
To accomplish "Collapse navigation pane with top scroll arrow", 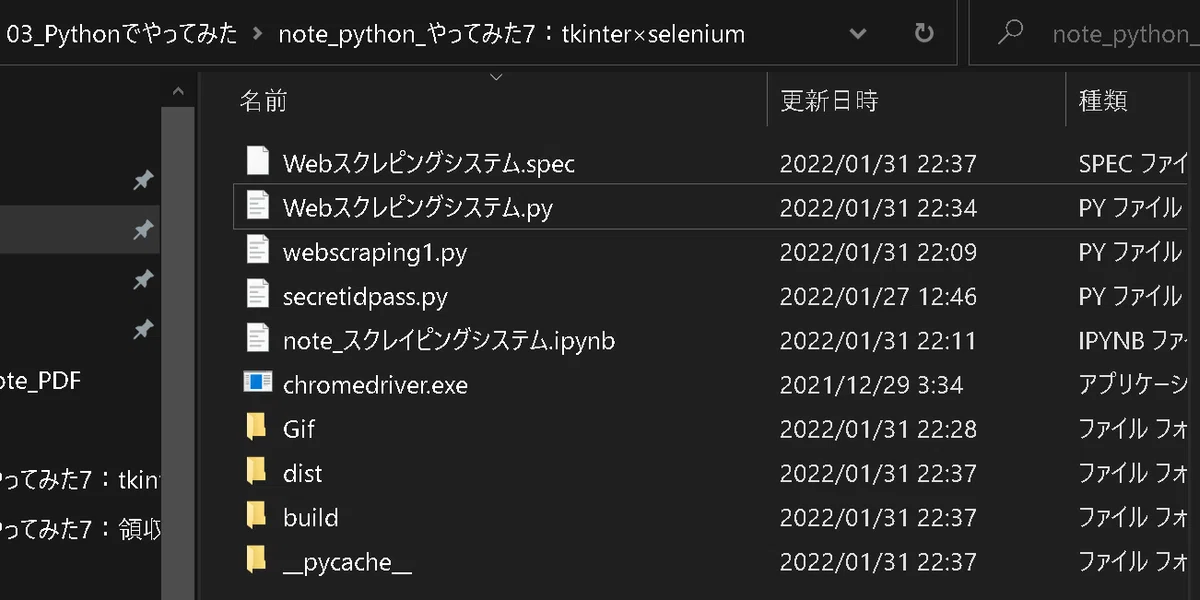I will (x=178, y=91).
